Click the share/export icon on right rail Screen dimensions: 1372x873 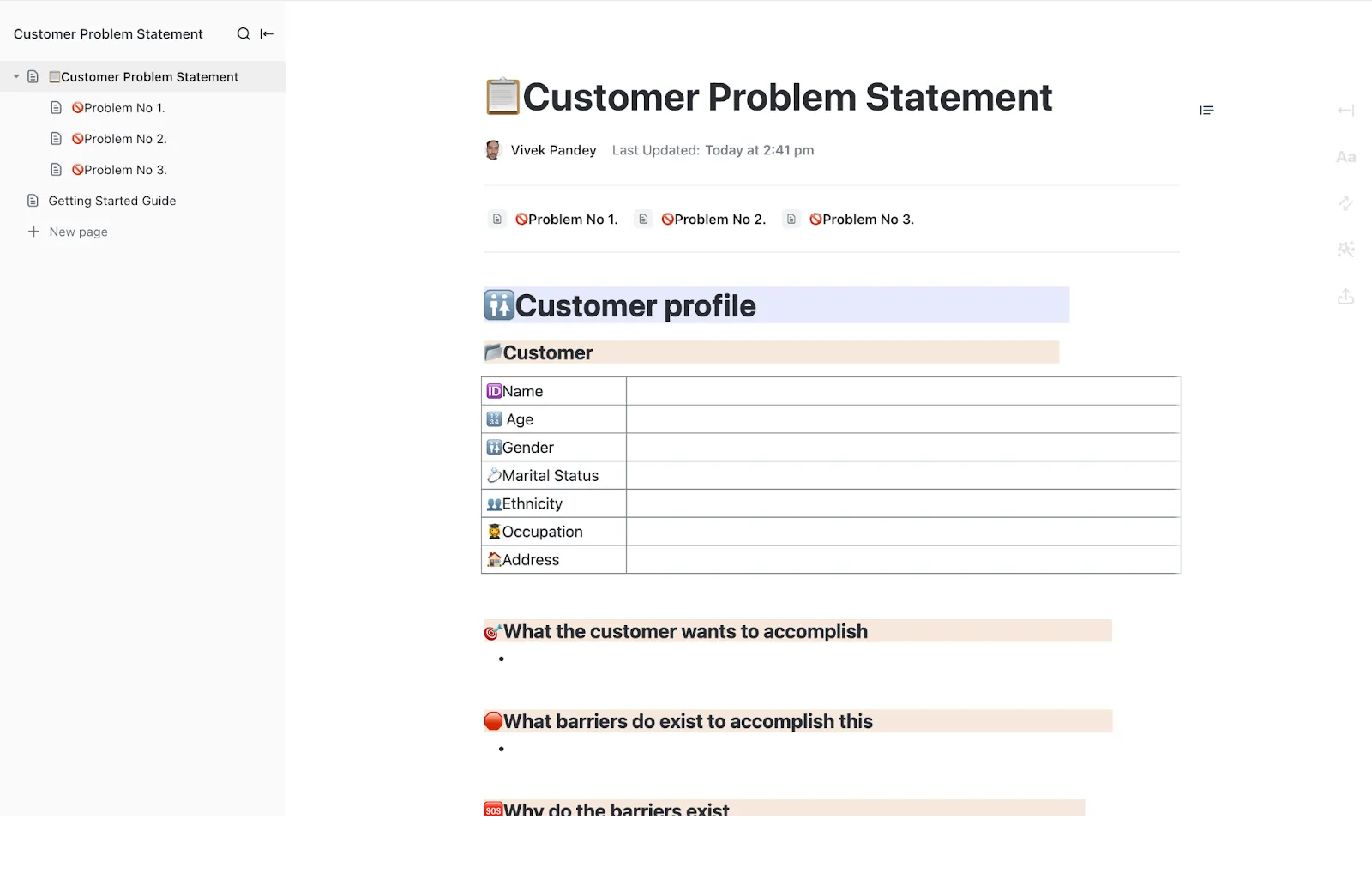1345,297
